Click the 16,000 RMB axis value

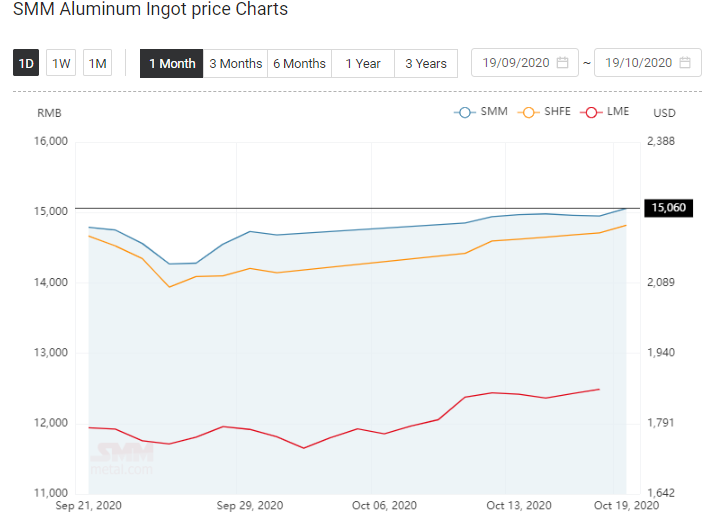[x=51, y=141]
